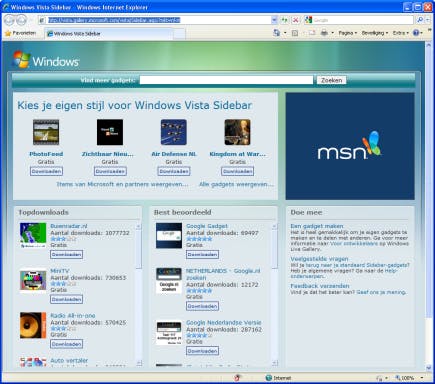Open the Favorieten star button
The height and width of the screenshot is (384, 435).
tap(21, 33)
